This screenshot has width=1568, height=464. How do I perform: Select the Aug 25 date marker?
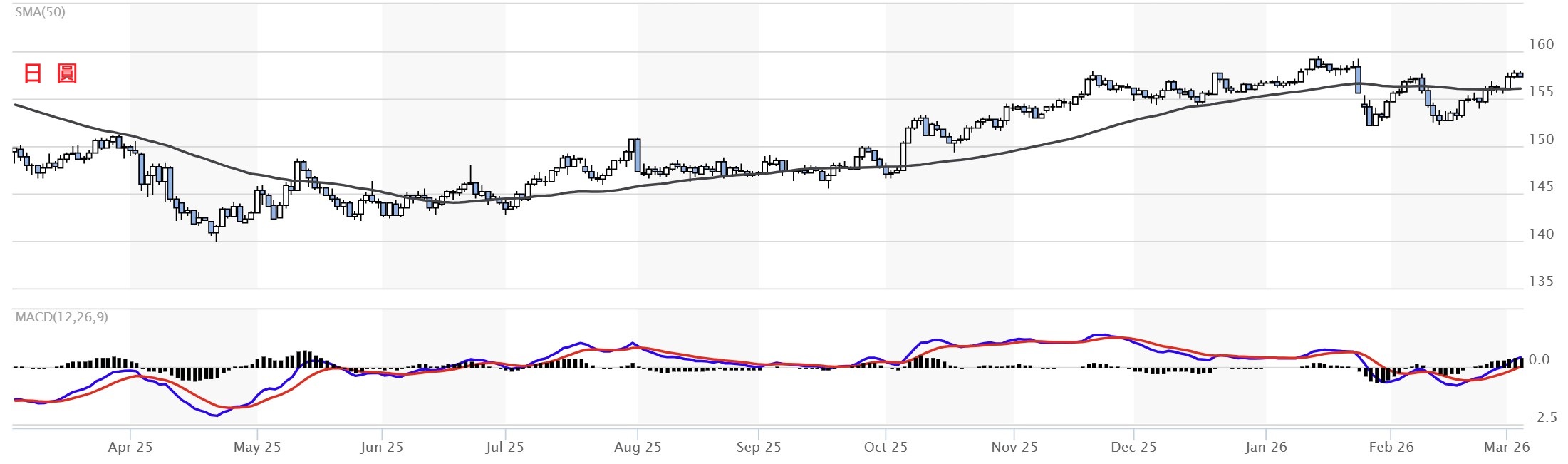(x=638, y=448)
